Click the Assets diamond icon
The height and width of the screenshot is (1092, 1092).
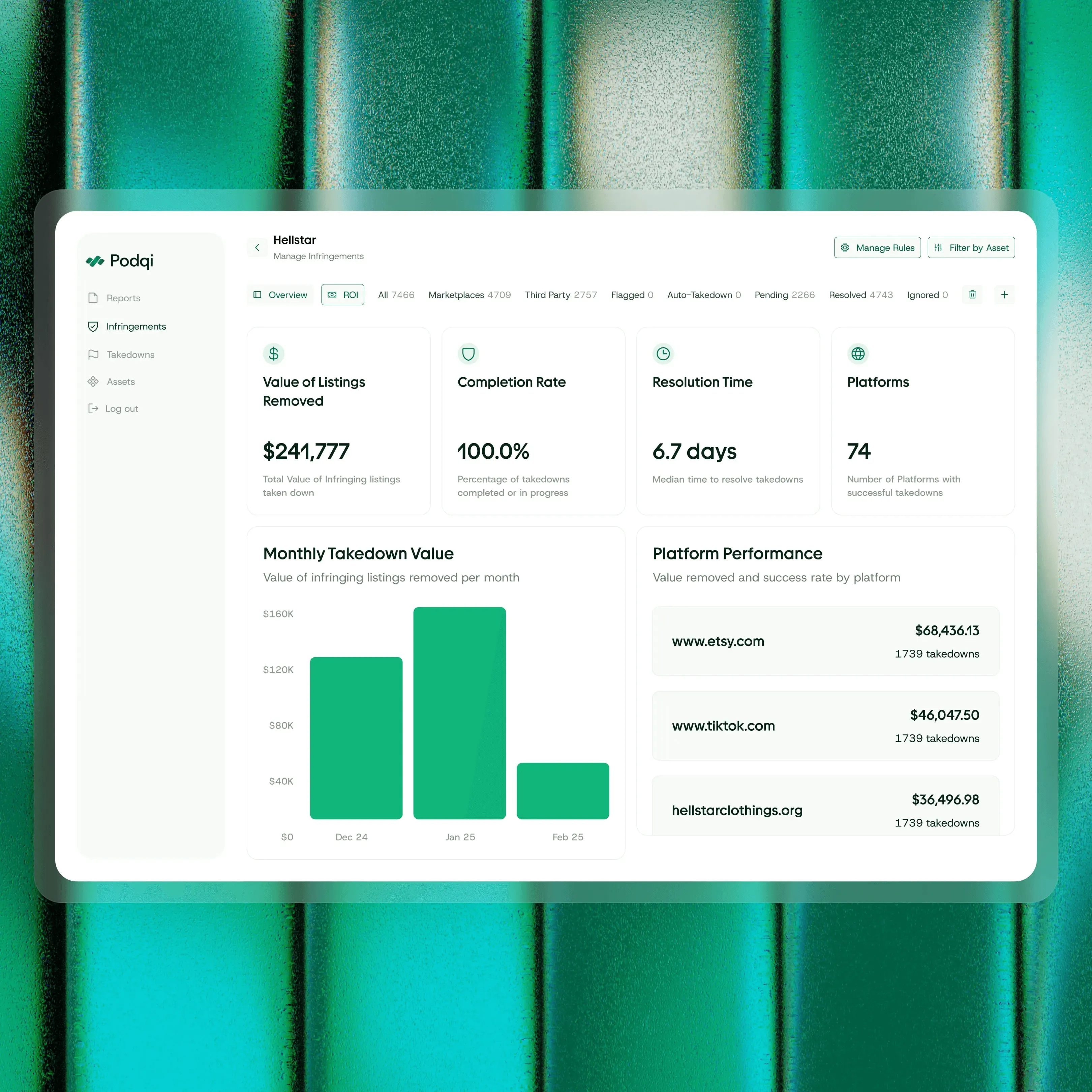click(x=93, y=382)
